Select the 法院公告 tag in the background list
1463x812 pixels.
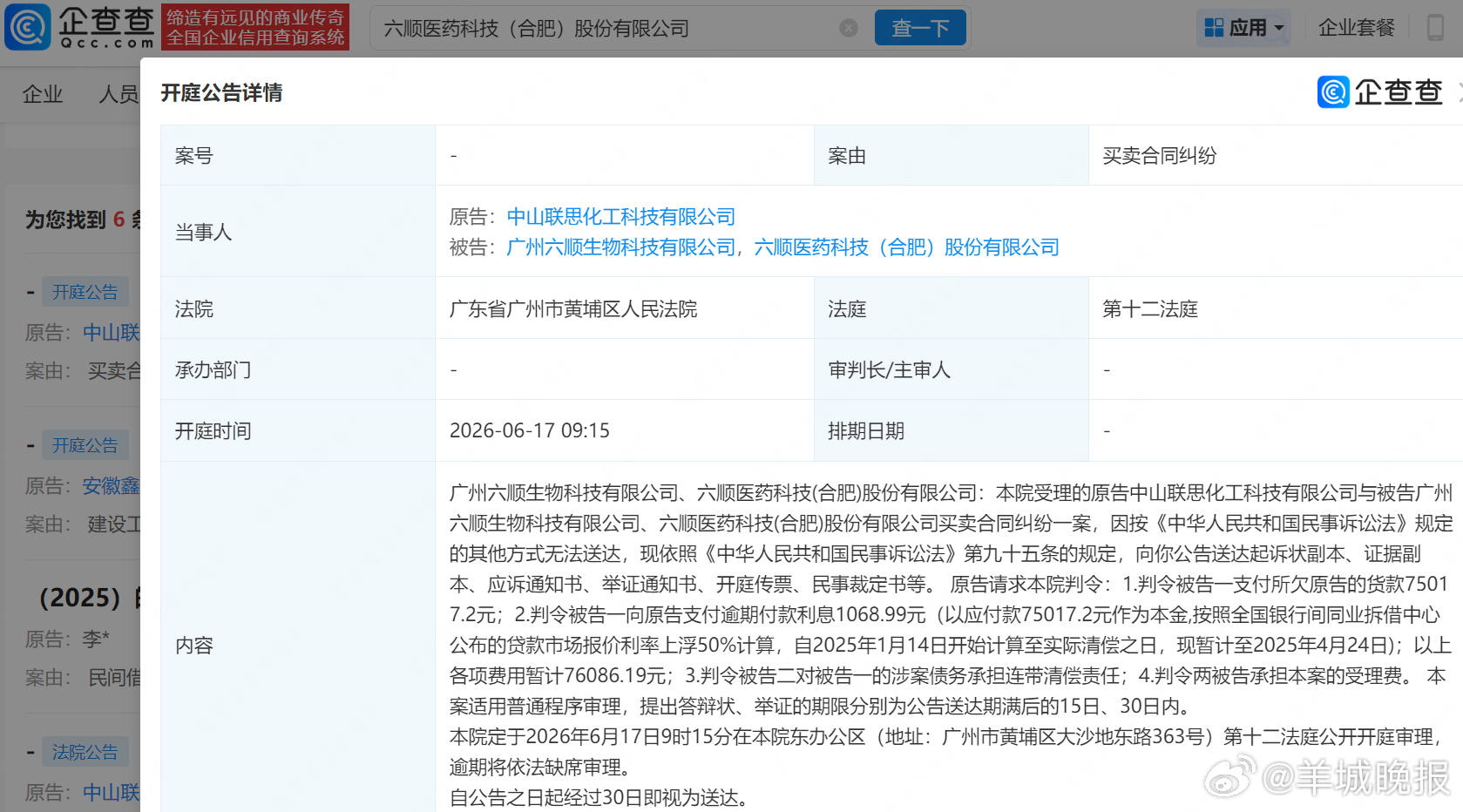tap(85, 752)
